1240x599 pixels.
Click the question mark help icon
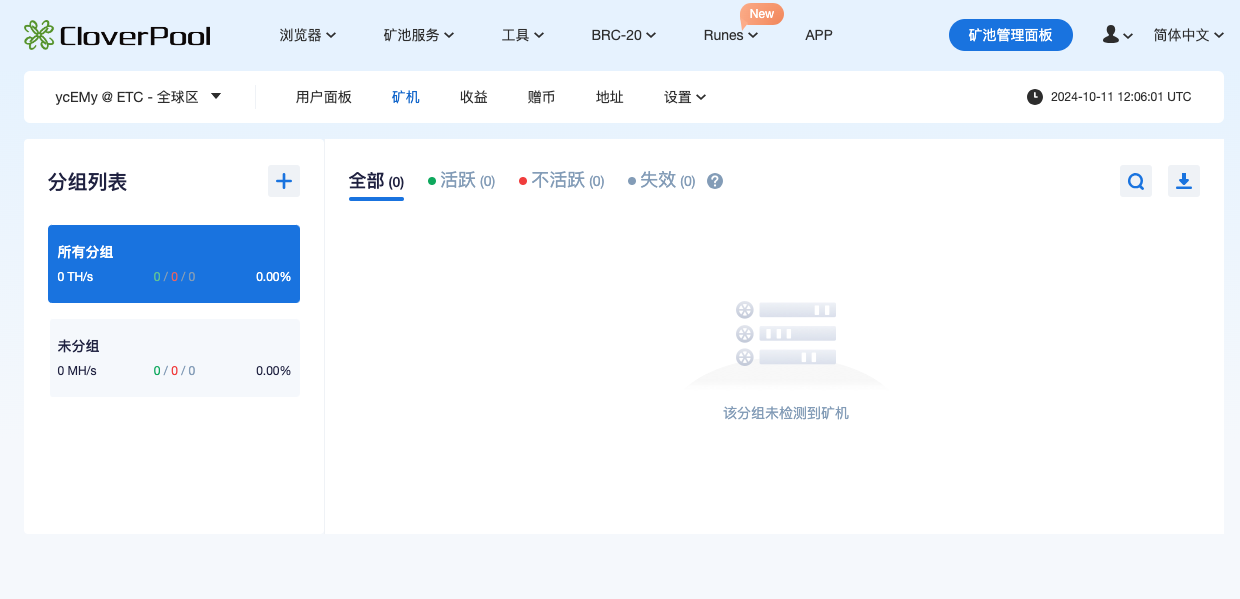(x=715, y=181)
